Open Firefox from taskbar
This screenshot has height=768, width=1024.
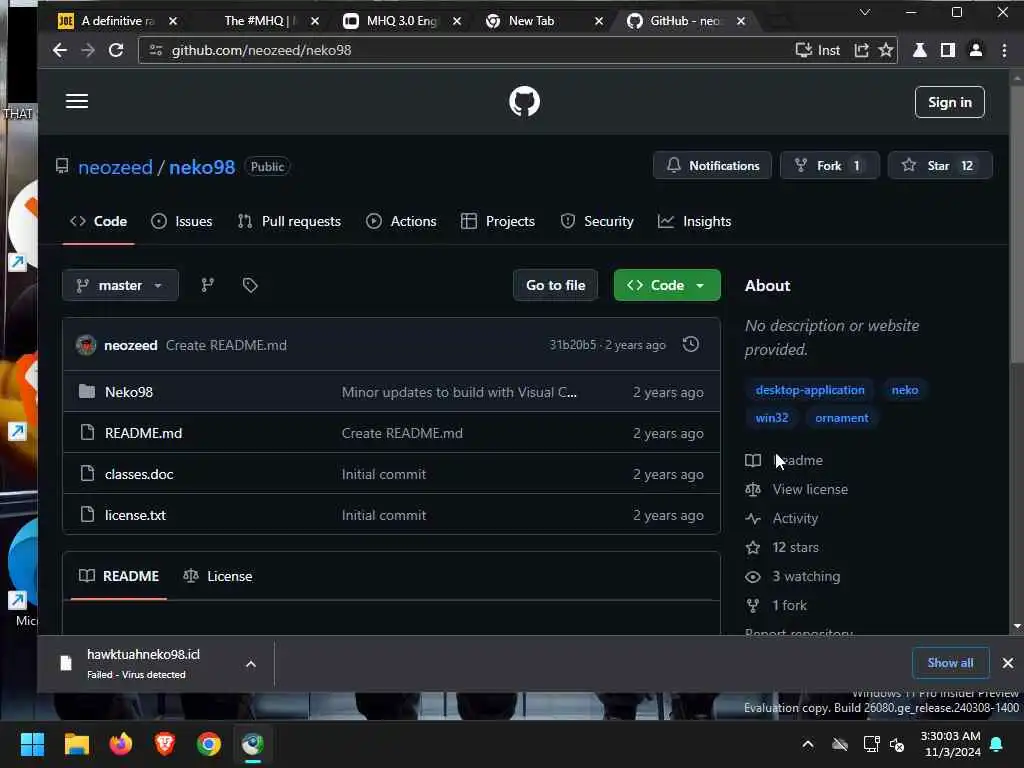pyautogui.click(x=120, y=744)
